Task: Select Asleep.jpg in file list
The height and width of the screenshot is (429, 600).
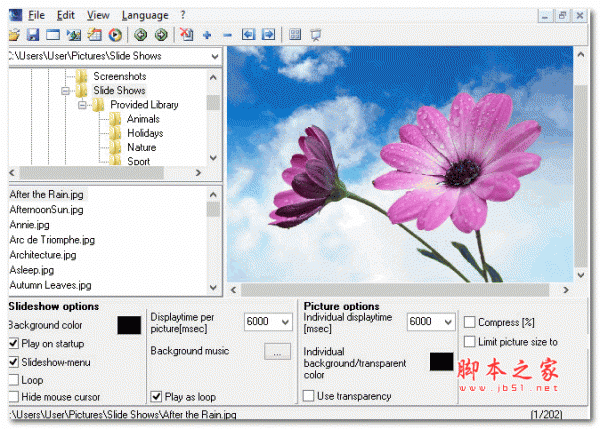Action: [x=32, y=270]
